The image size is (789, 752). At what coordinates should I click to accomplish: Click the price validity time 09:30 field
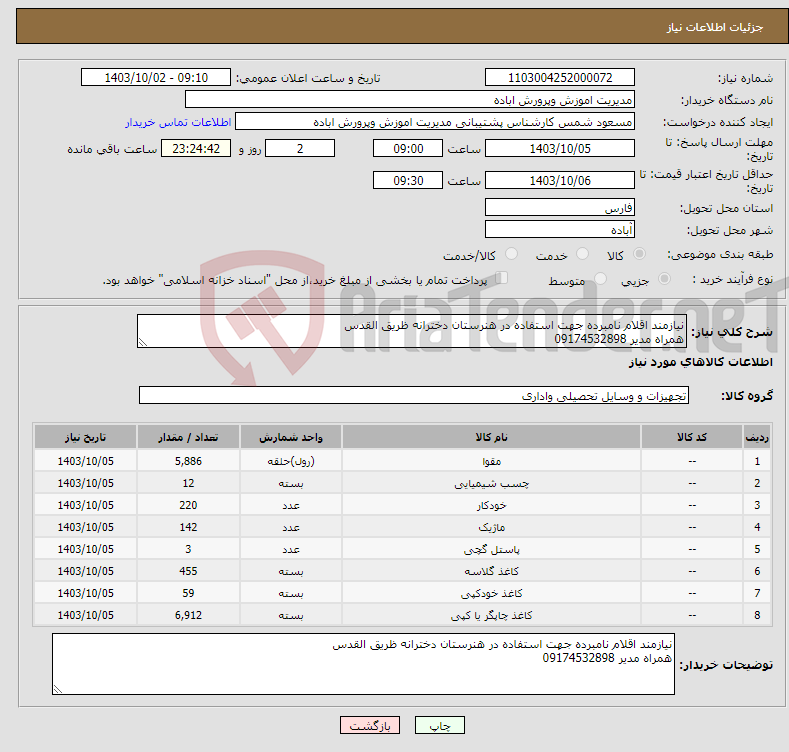coord(408,180)
